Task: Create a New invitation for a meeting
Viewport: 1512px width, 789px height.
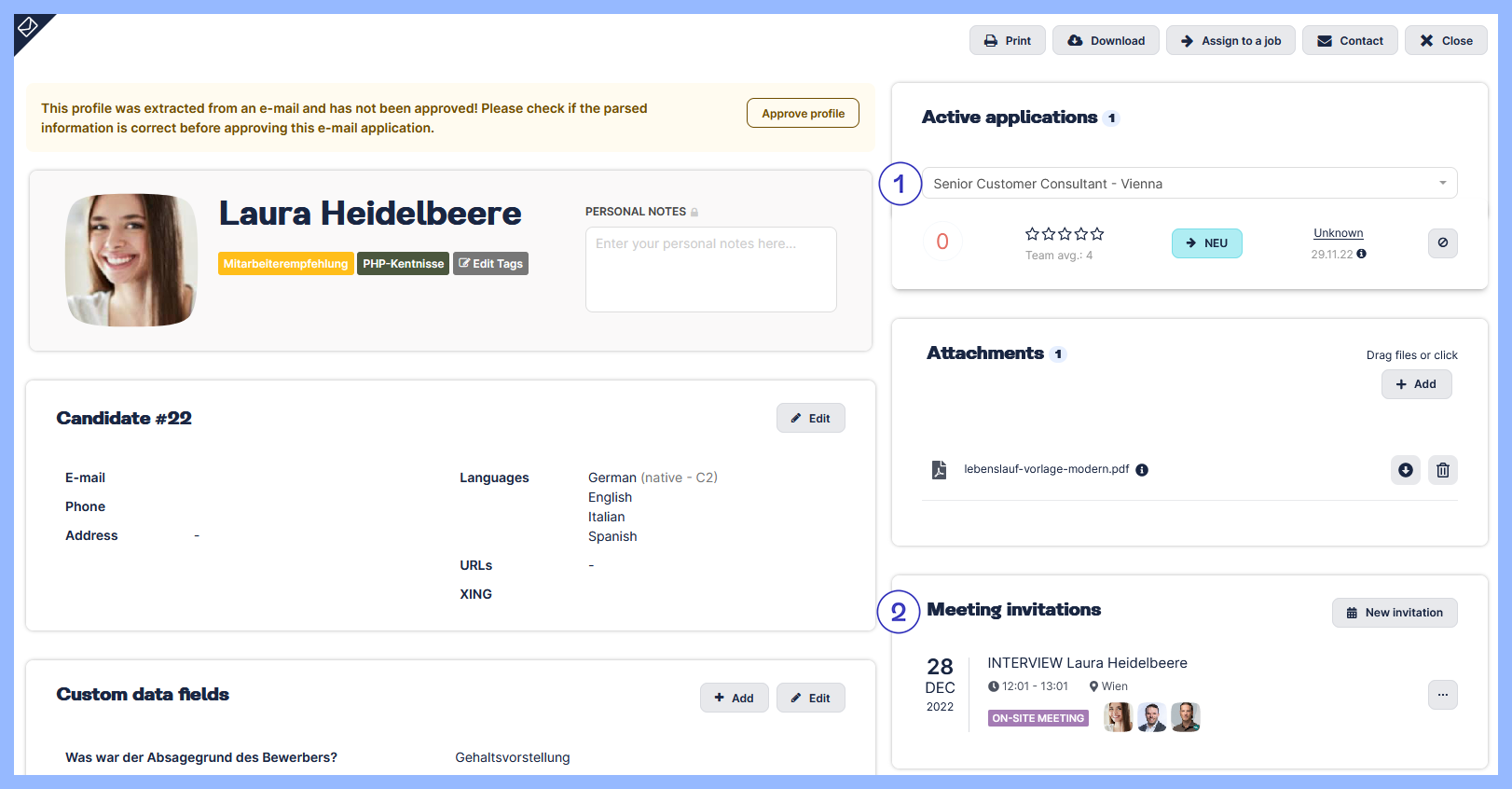Action: click(1394, 613)
